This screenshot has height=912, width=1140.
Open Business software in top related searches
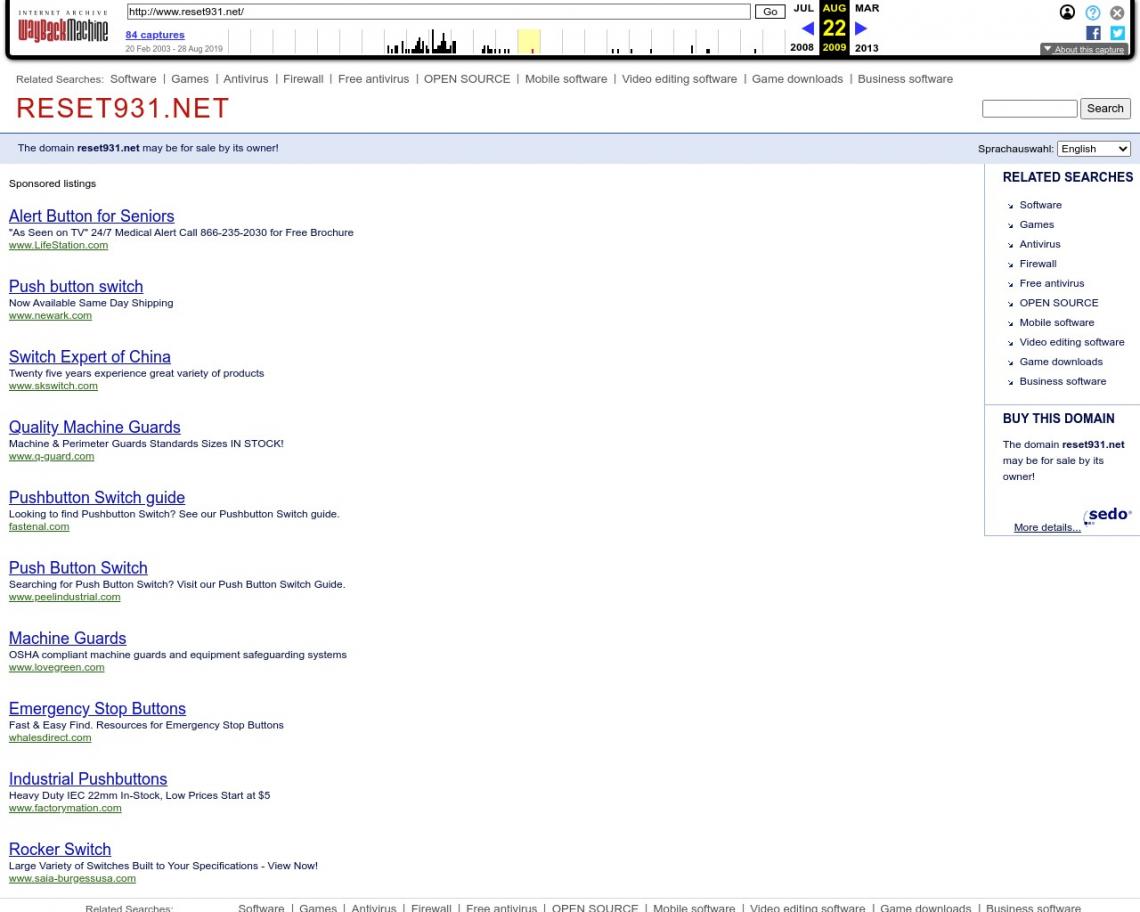point(905,79)
